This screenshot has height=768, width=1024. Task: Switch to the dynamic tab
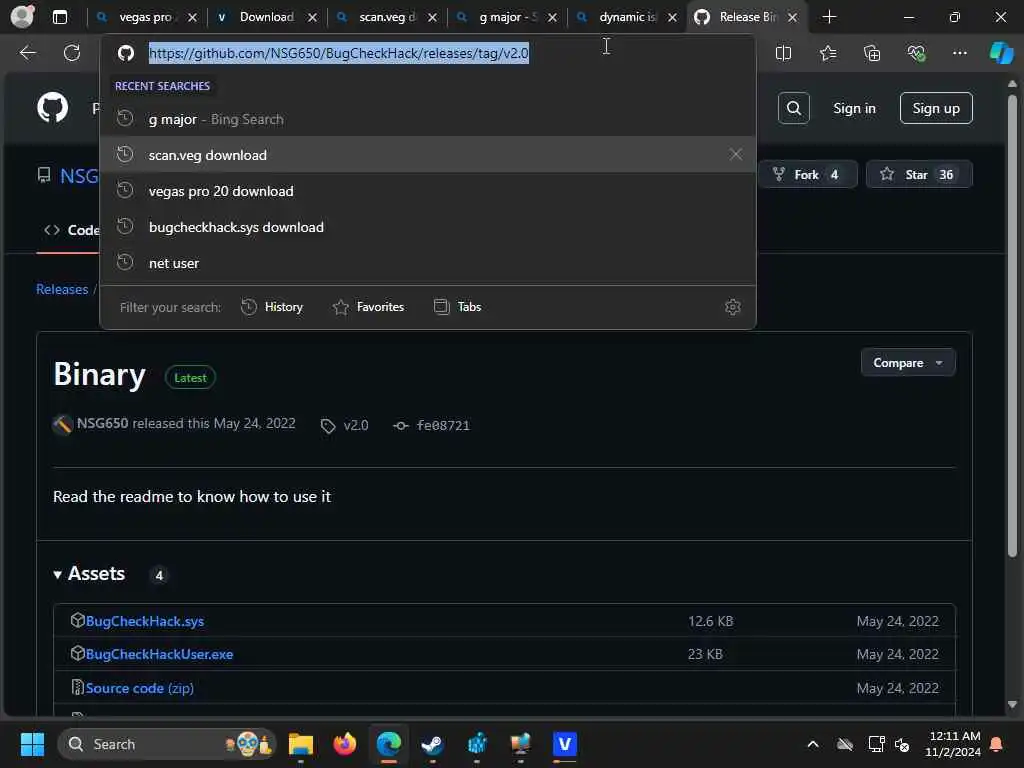coord(627,17)
